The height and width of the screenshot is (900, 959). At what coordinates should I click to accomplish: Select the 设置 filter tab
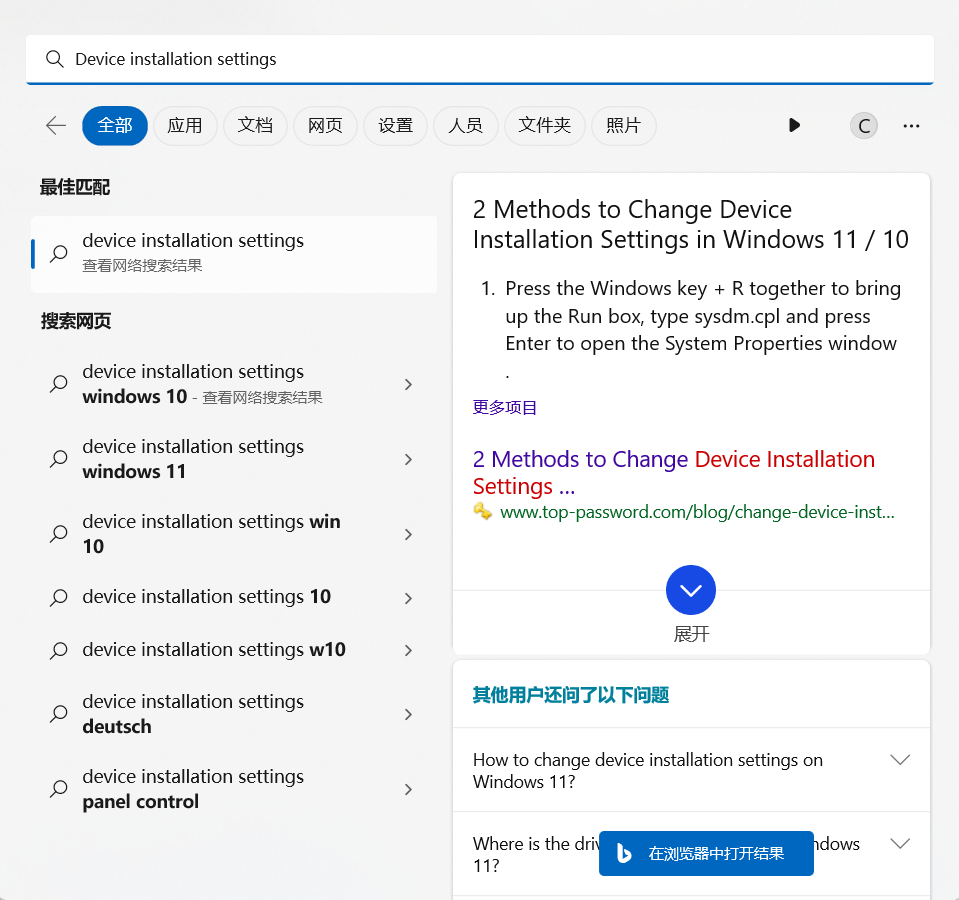click(395, 125)
